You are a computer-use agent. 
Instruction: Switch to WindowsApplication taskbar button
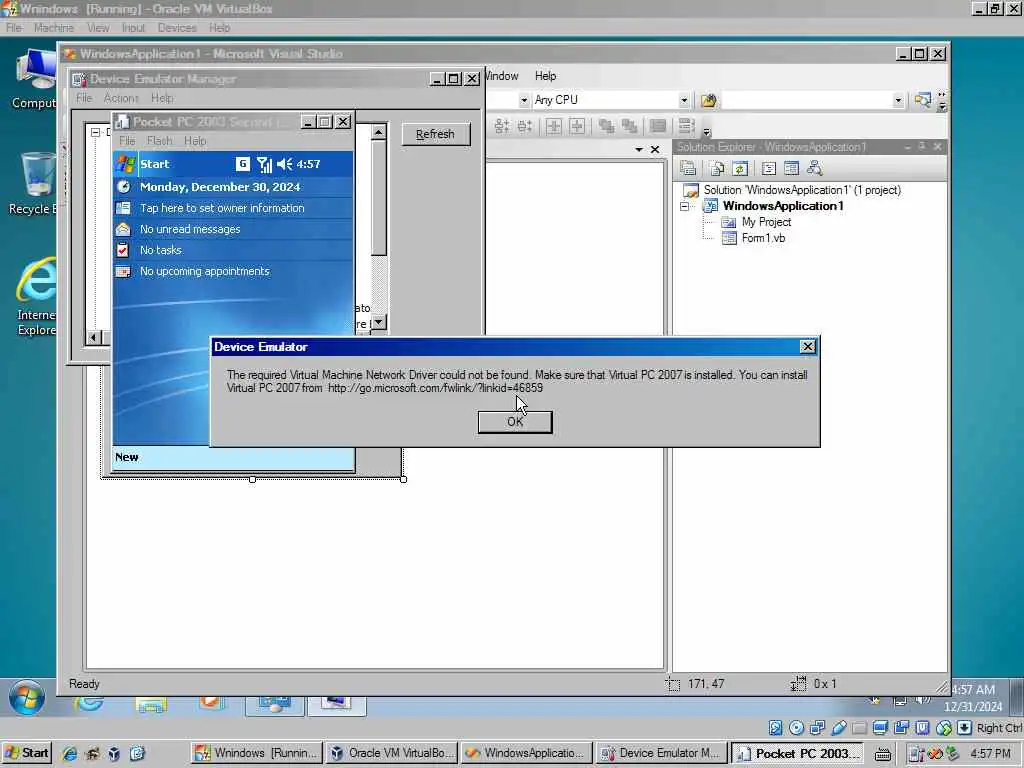526,753
